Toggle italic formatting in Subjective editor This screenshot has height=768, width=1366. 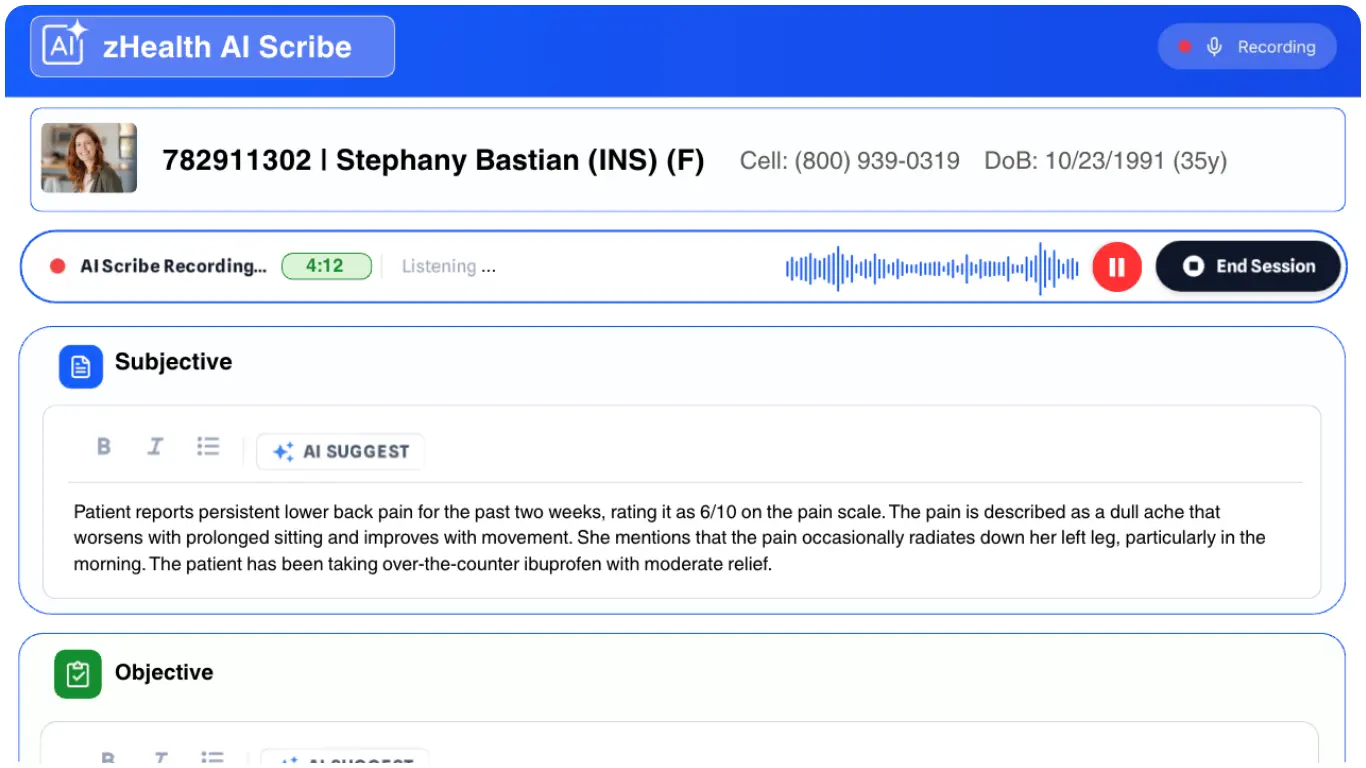155,447
